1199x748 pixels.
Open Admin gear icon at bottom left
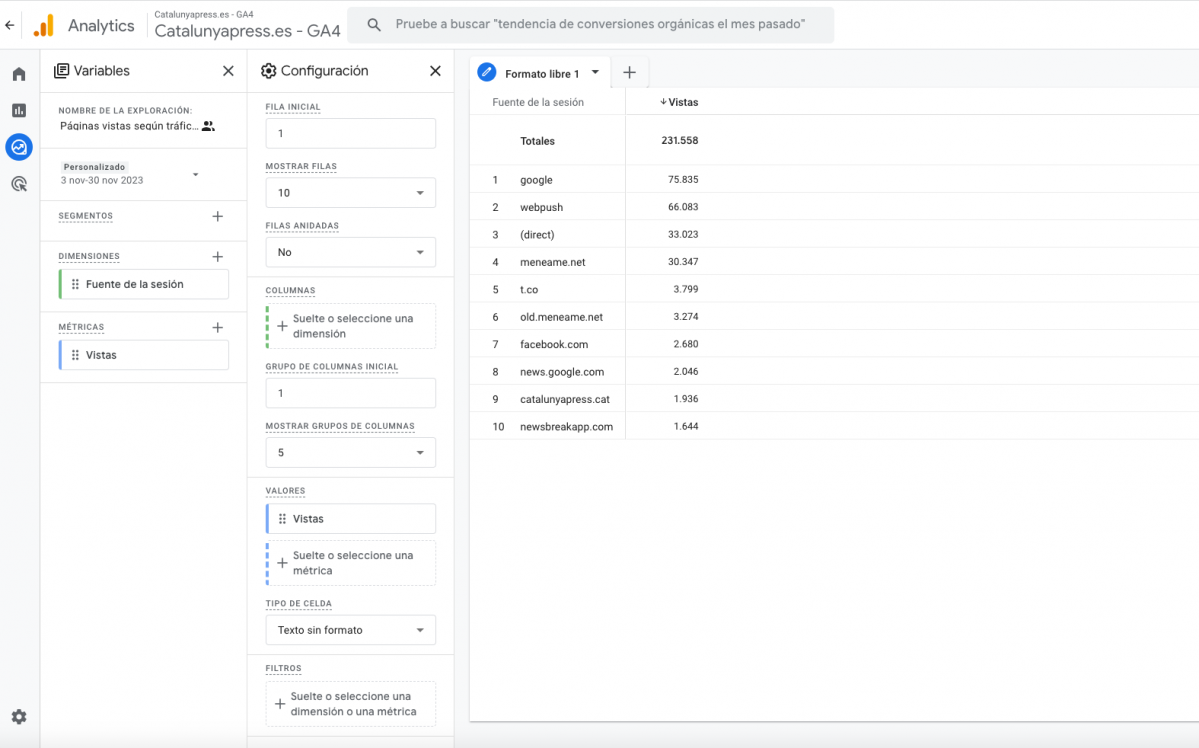19,717
